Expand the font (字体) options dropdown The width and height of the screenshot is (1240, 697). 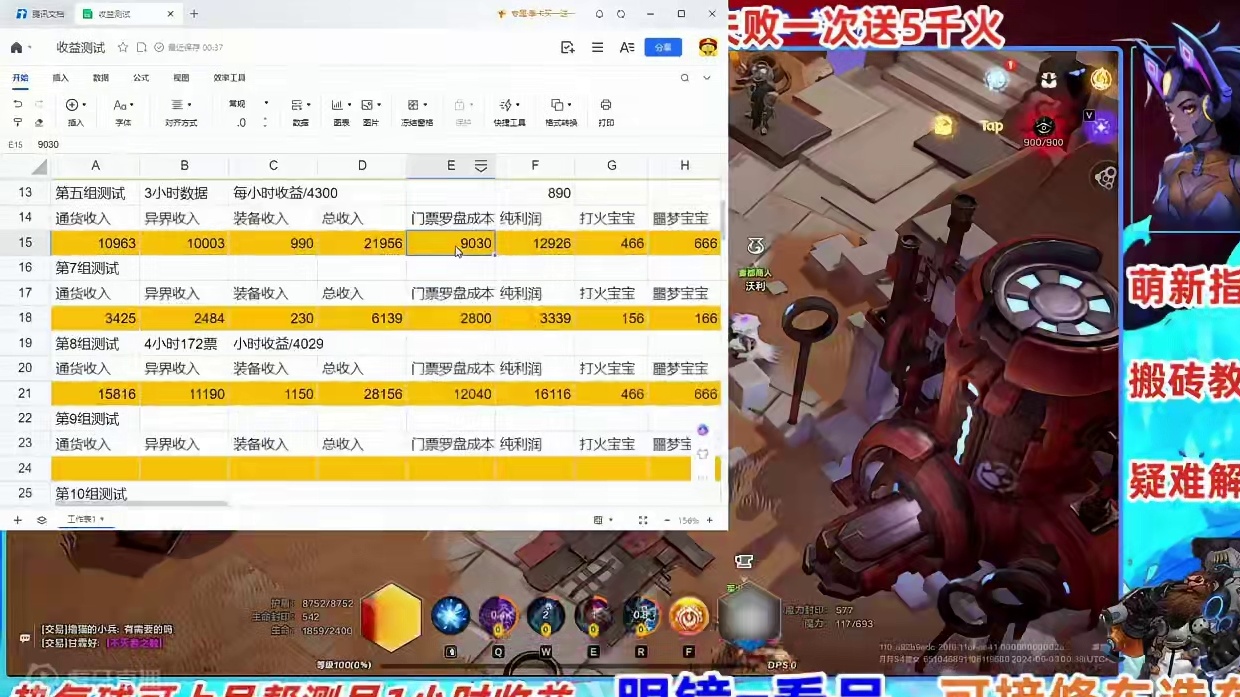(x=133, y=103)
